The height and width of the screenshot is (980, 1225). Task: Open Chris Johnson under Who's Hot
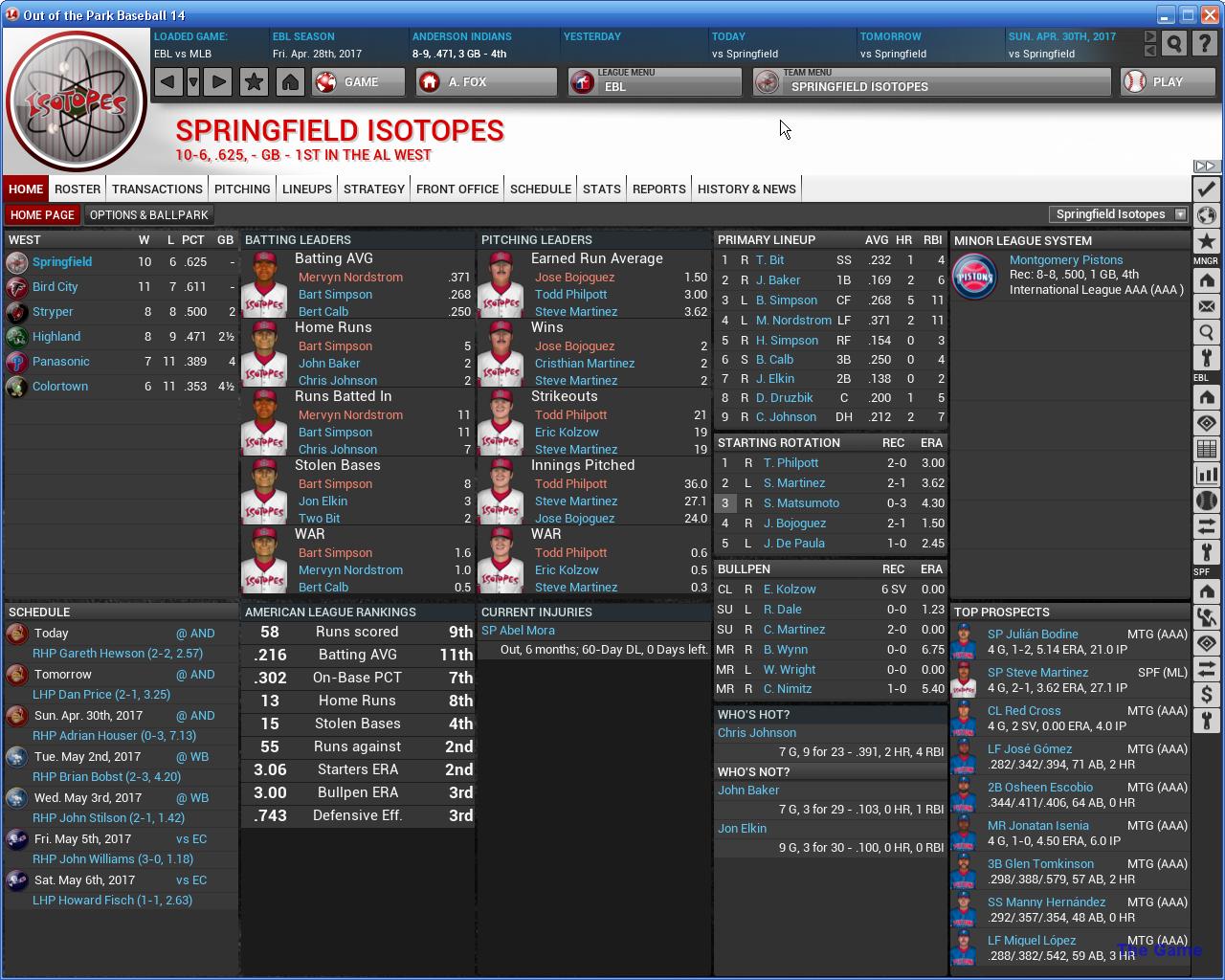click(x=757, y=733)
